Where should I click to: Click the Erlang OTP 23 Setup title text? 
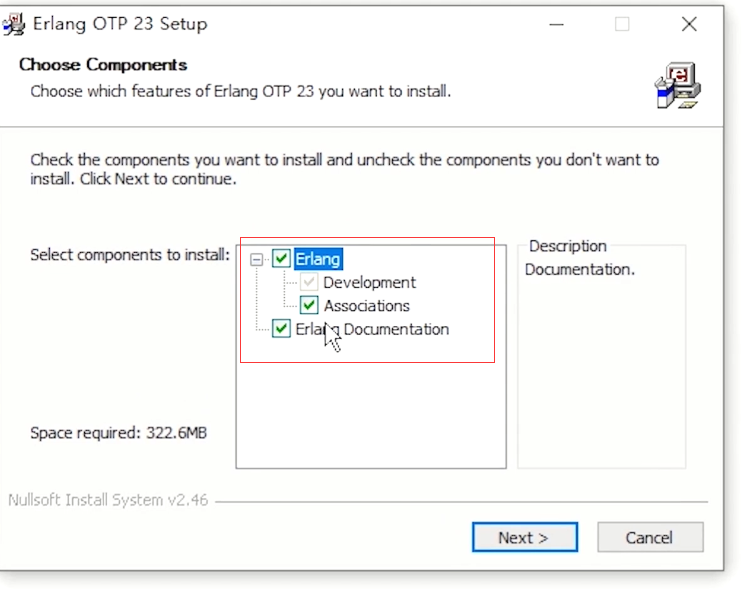(x=120, y=24)
